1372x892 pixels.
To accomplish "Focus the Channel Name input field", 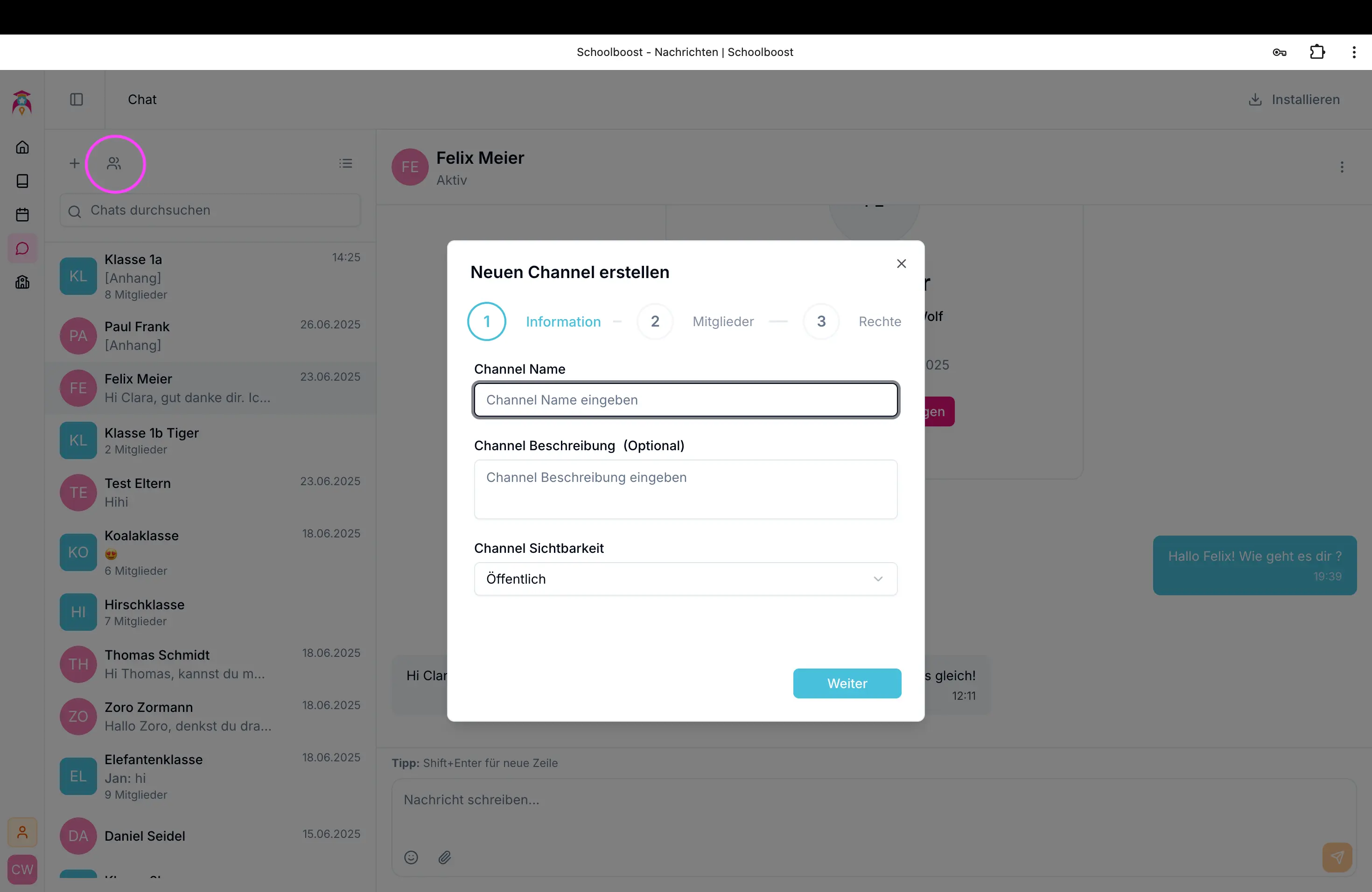I will pyautogui.click(x=685, y=400).
